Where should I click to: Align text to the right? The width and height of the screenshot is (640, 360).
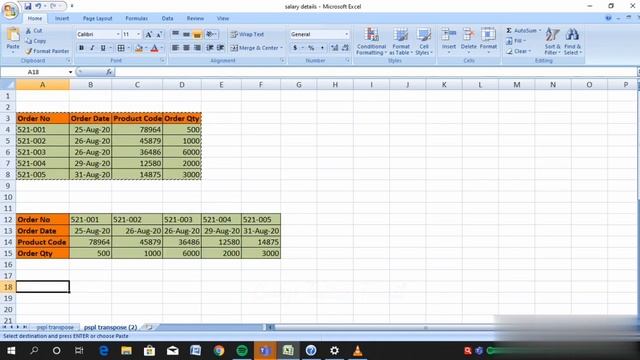[x=197, y=48]
